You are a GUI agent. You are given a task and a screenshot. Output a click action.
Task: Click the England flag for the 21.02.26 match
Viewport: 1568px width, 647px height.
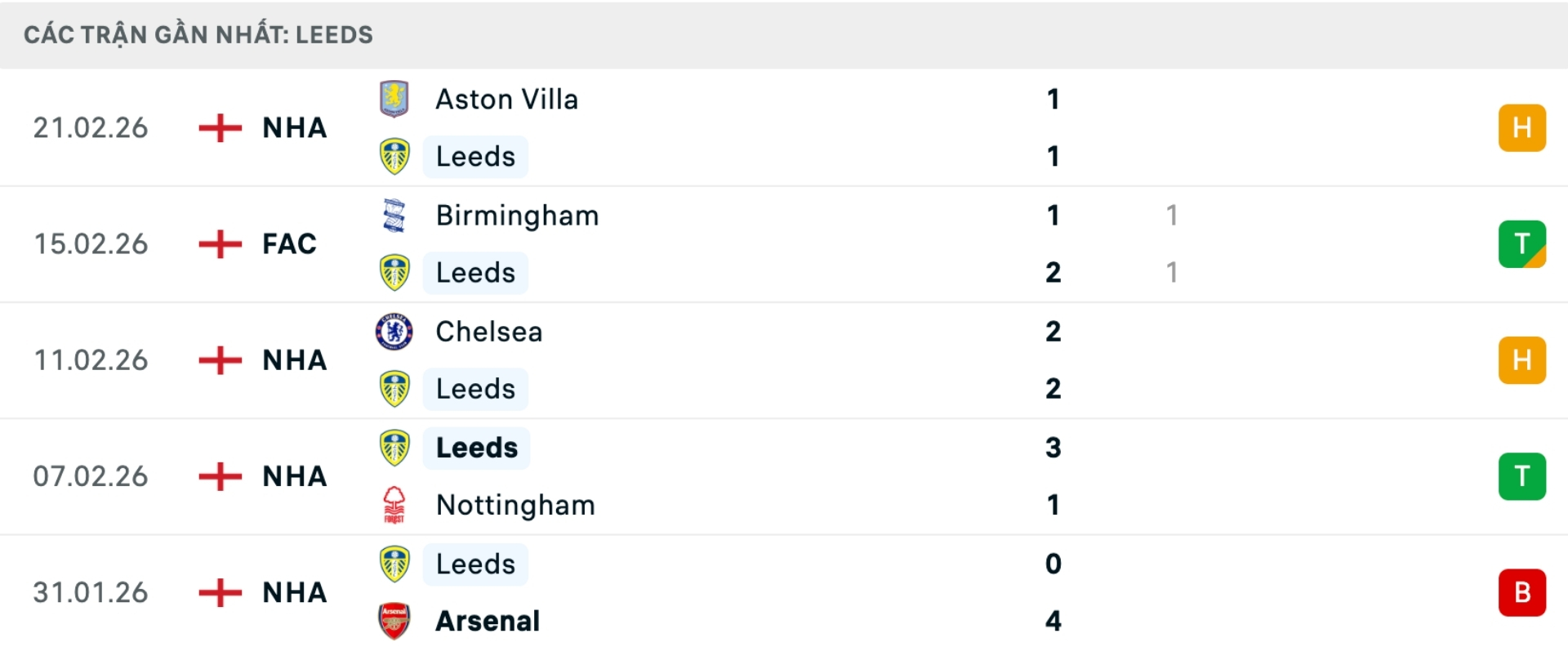point(219,127)
